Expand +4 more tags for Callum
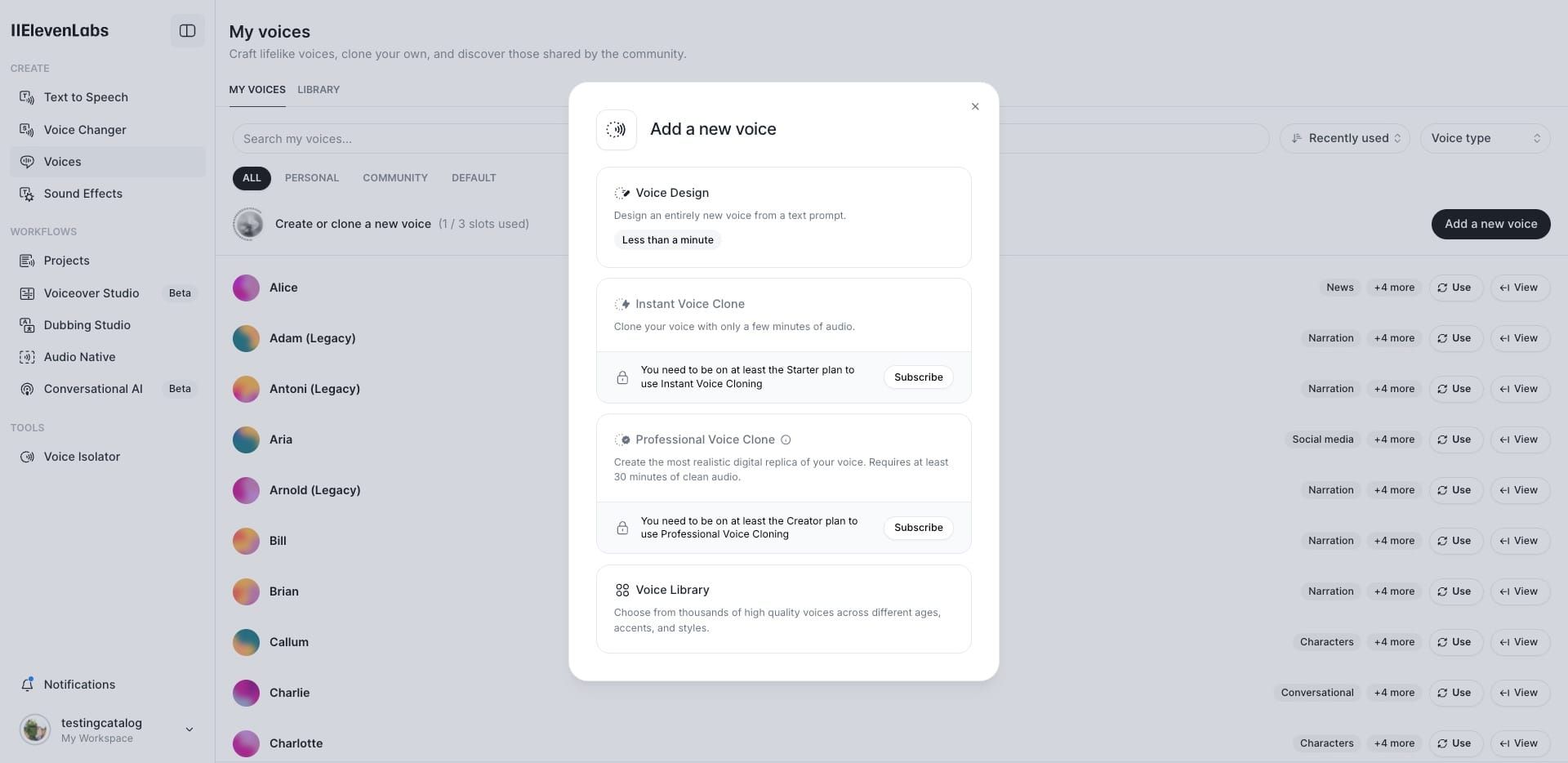This screenshot has height=763, width=1568. [1394, 642]
